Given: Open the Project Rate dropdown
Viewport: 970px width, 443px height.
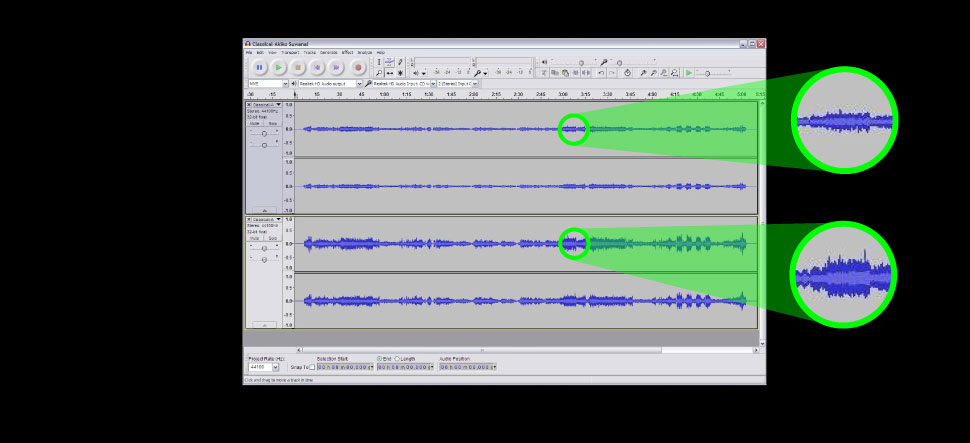Looking at the screenshot, I should click(x=275, y=367).
